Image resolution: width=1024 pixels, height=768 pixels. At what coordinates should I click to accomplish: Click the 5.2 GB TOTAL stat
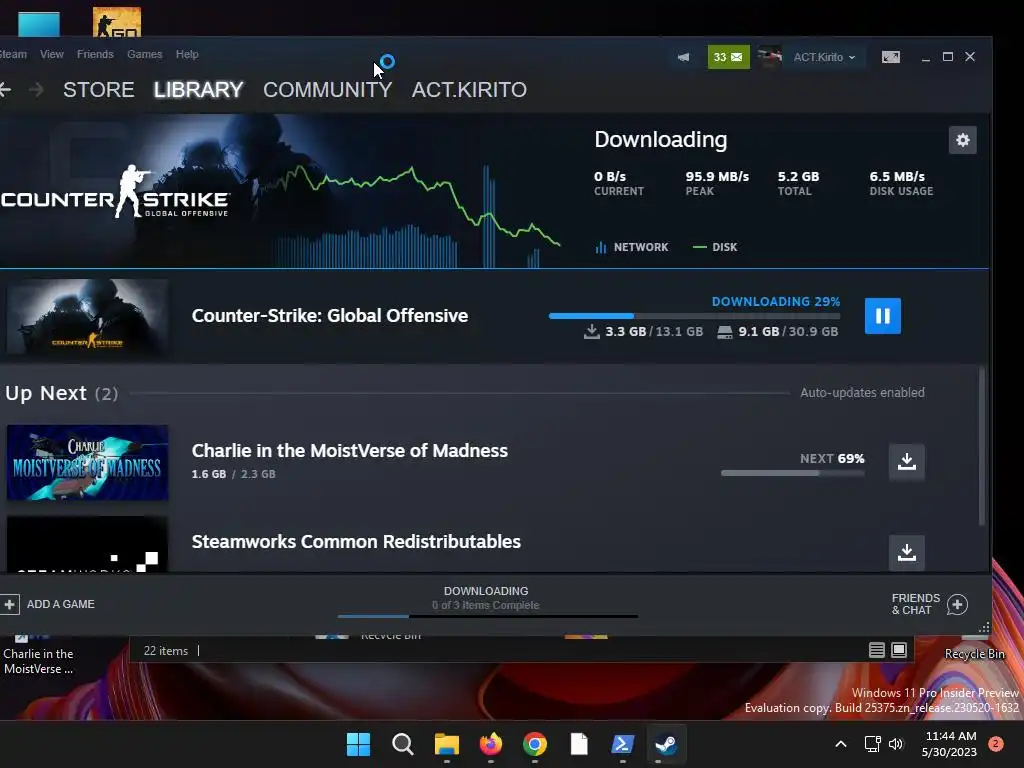[798, 183]
